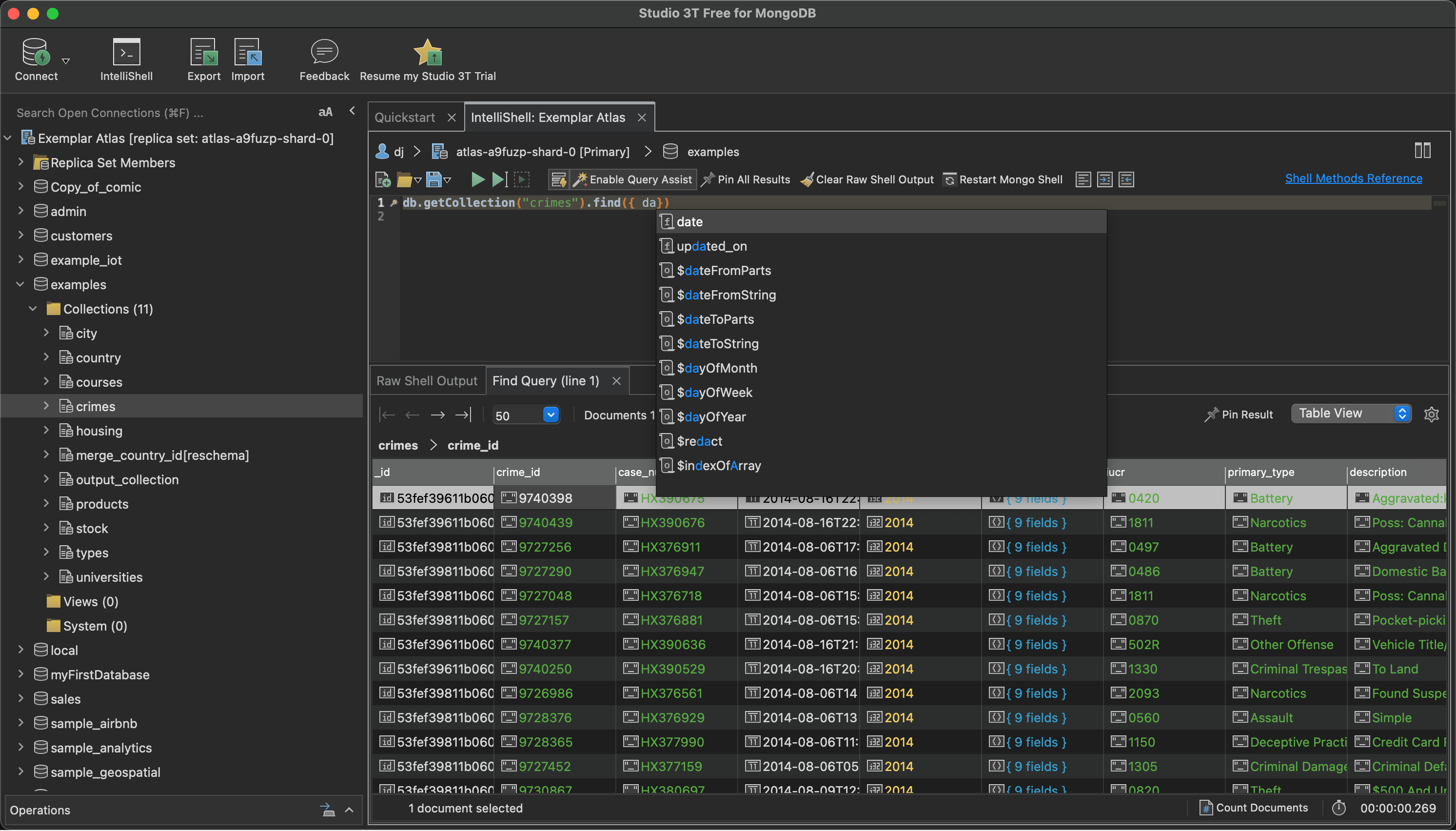Screen dimensions: 1456x831
Task: Select the IntelliShell: Exemplar Atlas tab
Action: click(549, 117)
